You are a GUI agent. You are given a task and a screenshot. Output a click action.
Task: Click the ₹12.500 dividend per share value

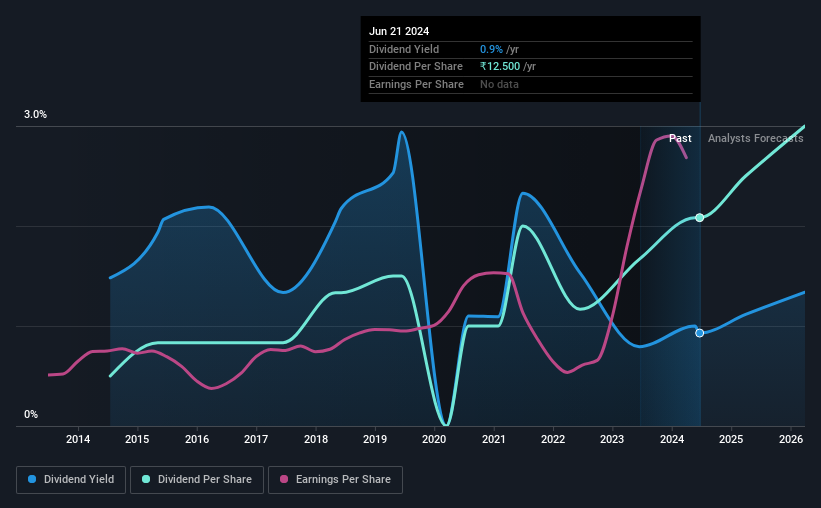click(x=500, y=67)
